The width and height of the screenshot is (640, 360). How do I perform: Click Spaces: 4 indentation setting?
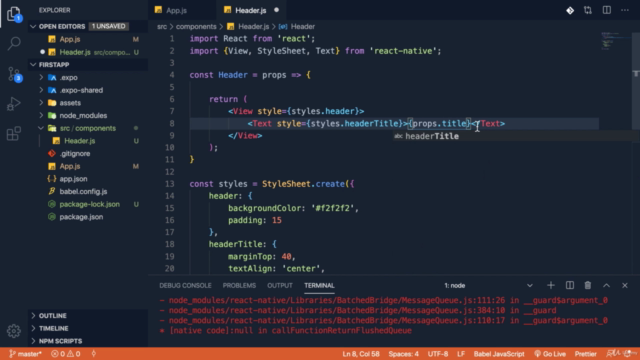(403, 354)
